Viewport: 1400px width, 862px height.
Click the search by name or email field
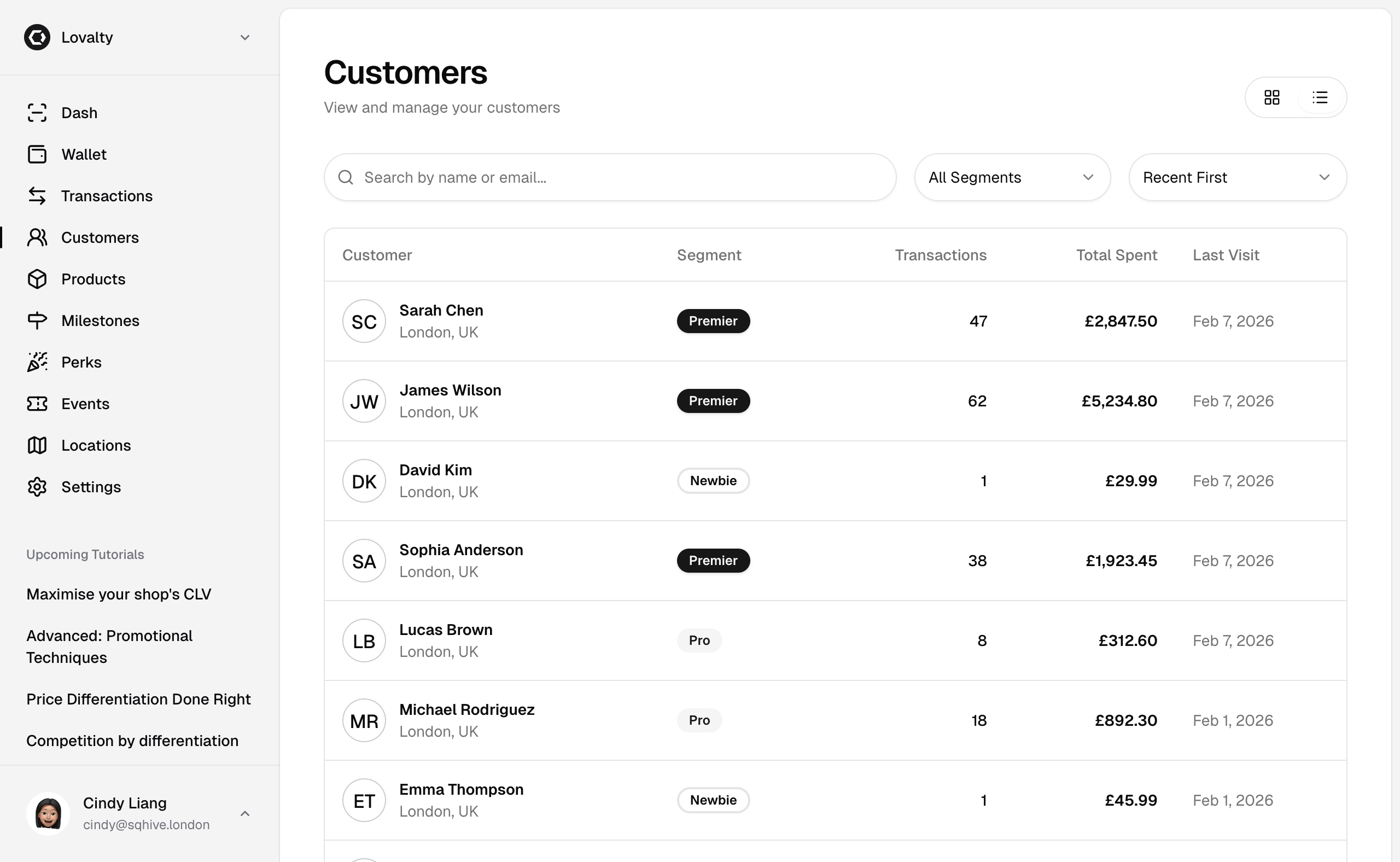point(610,177)
